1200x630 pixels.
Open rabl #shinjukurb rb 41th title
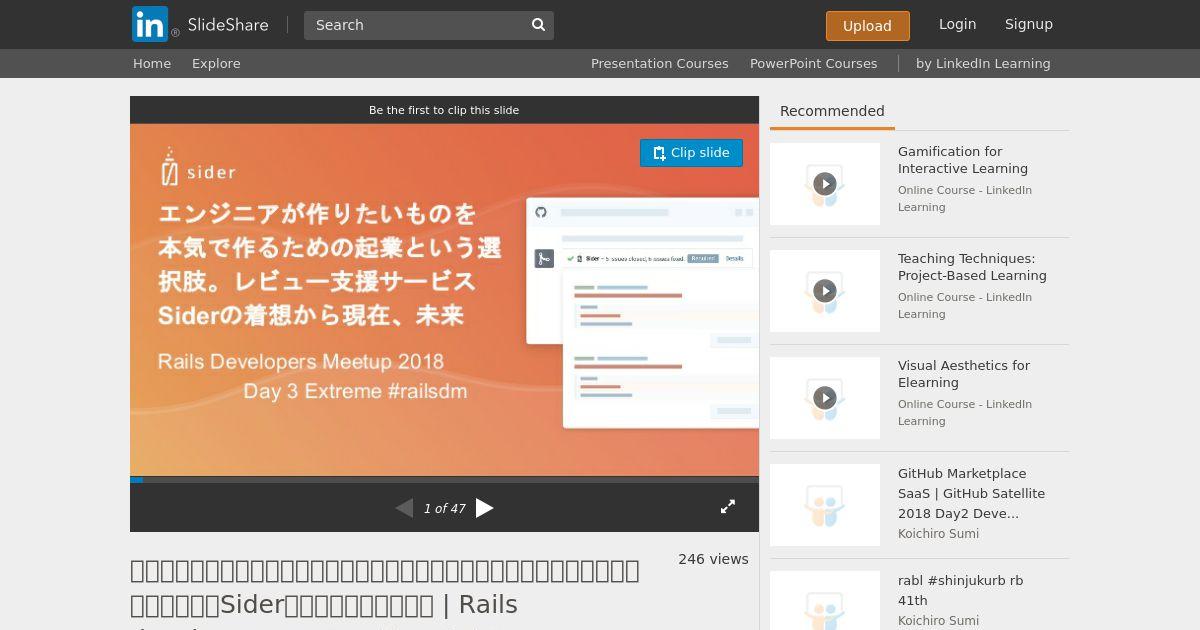[x=960, y=590]
